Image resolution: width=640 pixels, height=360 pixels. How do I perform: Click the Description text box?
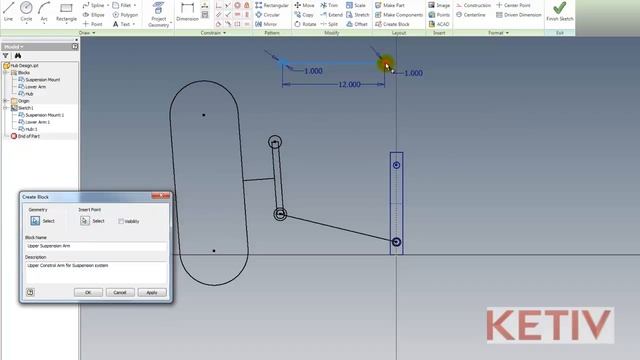tap(96, 272)
